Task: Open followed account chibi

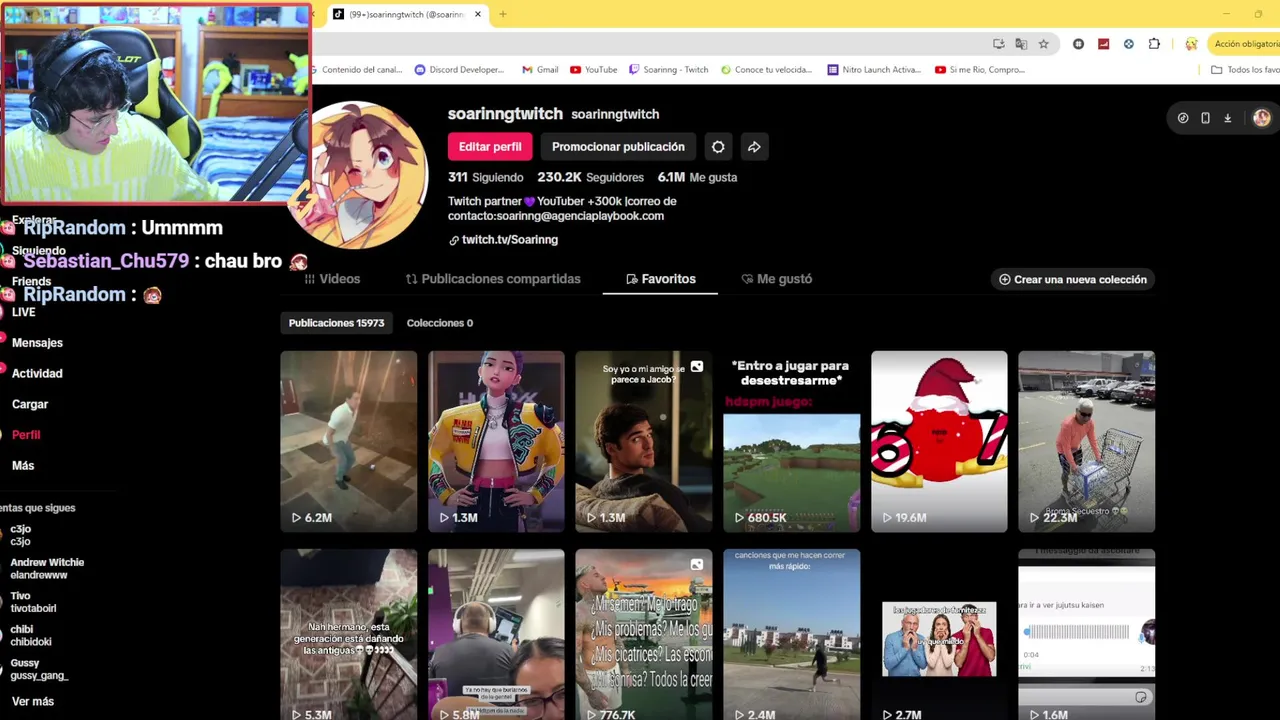Action: 30,636
